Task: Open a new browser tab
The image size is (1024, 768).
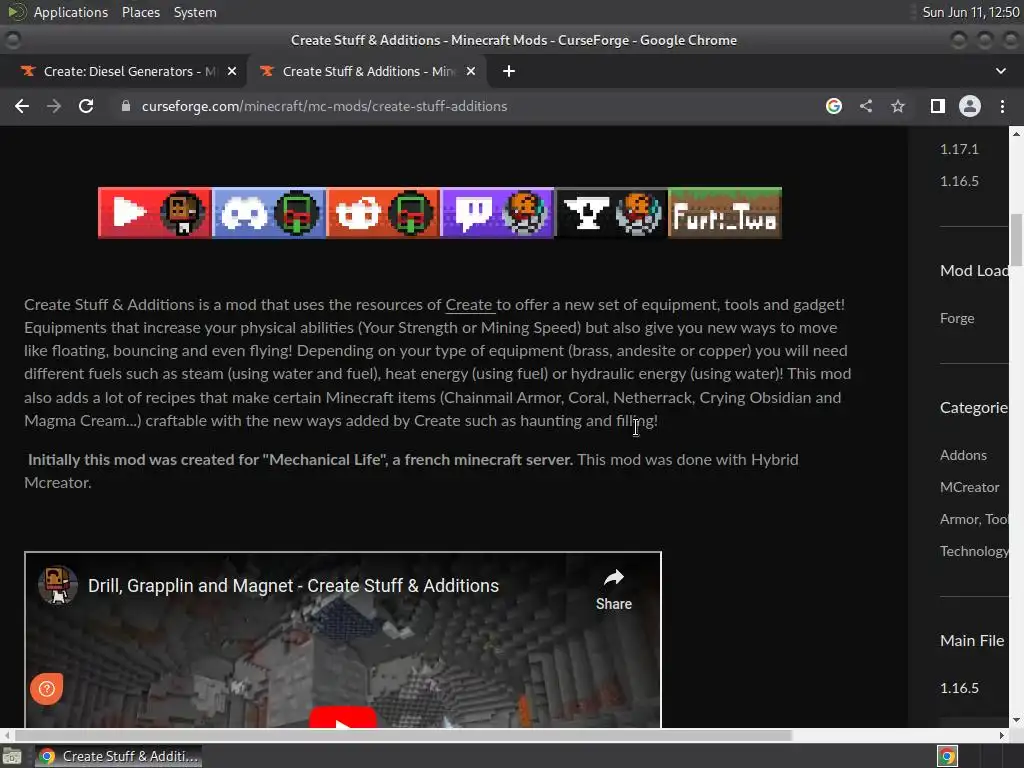Action: (509, 71)
